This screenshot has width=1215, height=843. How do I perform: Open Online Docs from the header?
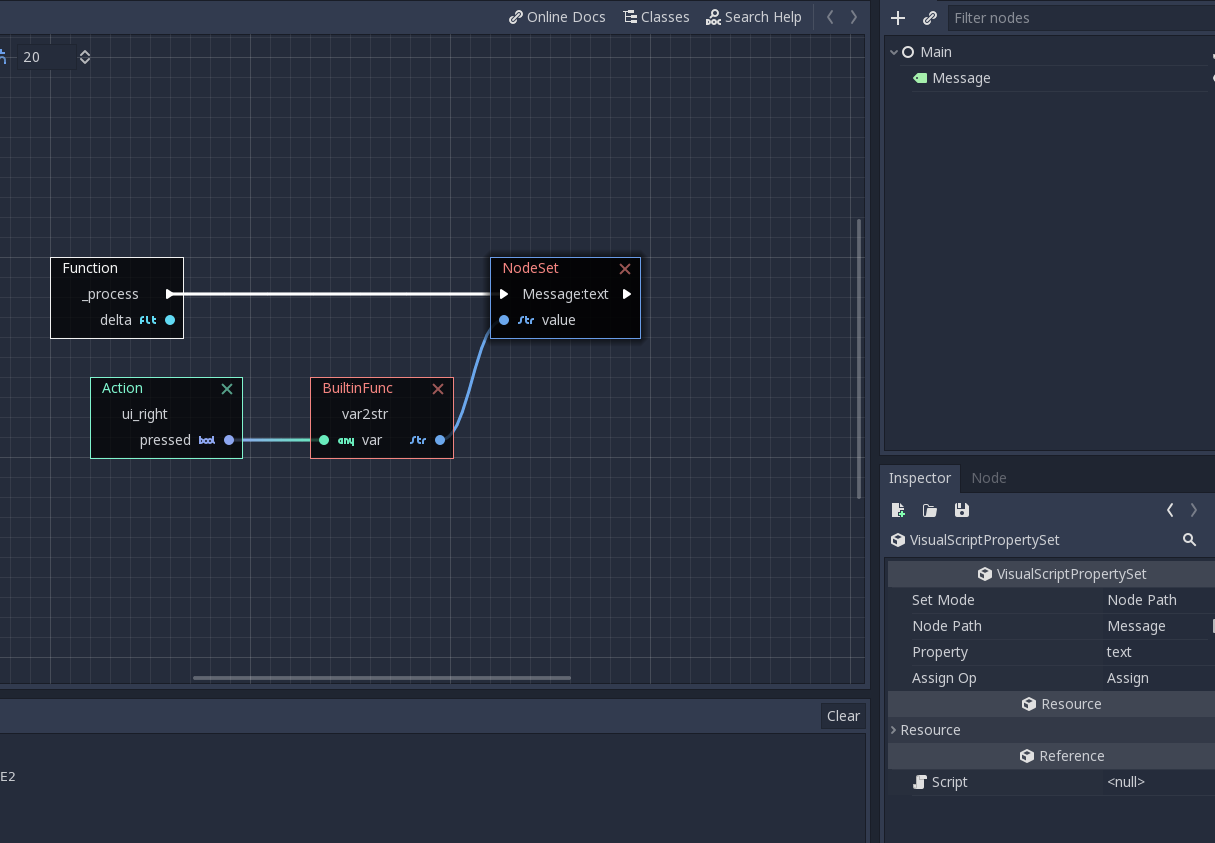pos(557,16)
